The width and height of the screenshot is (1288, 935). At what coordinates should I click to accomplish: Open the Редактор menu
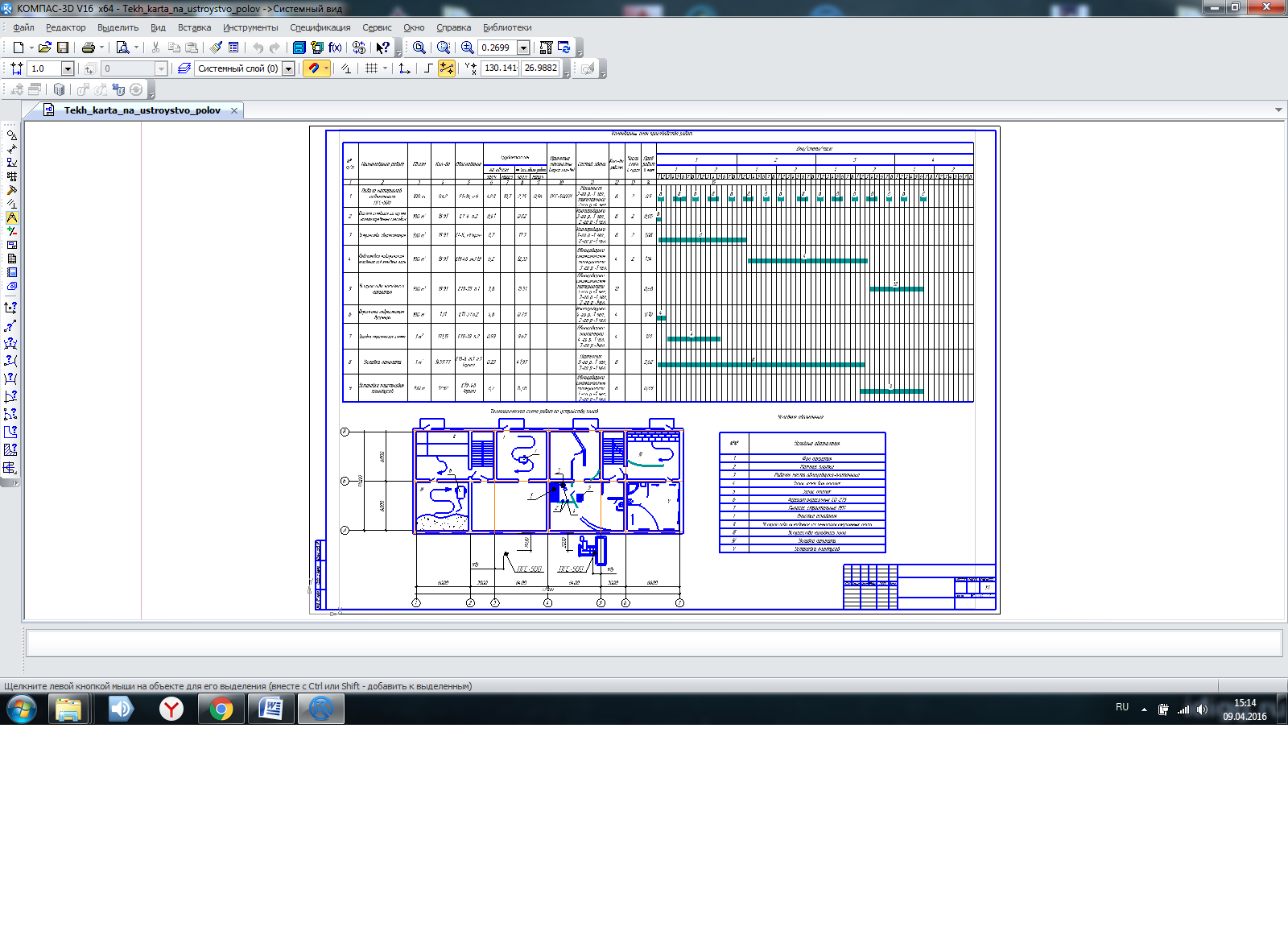(x=66, y=27)
